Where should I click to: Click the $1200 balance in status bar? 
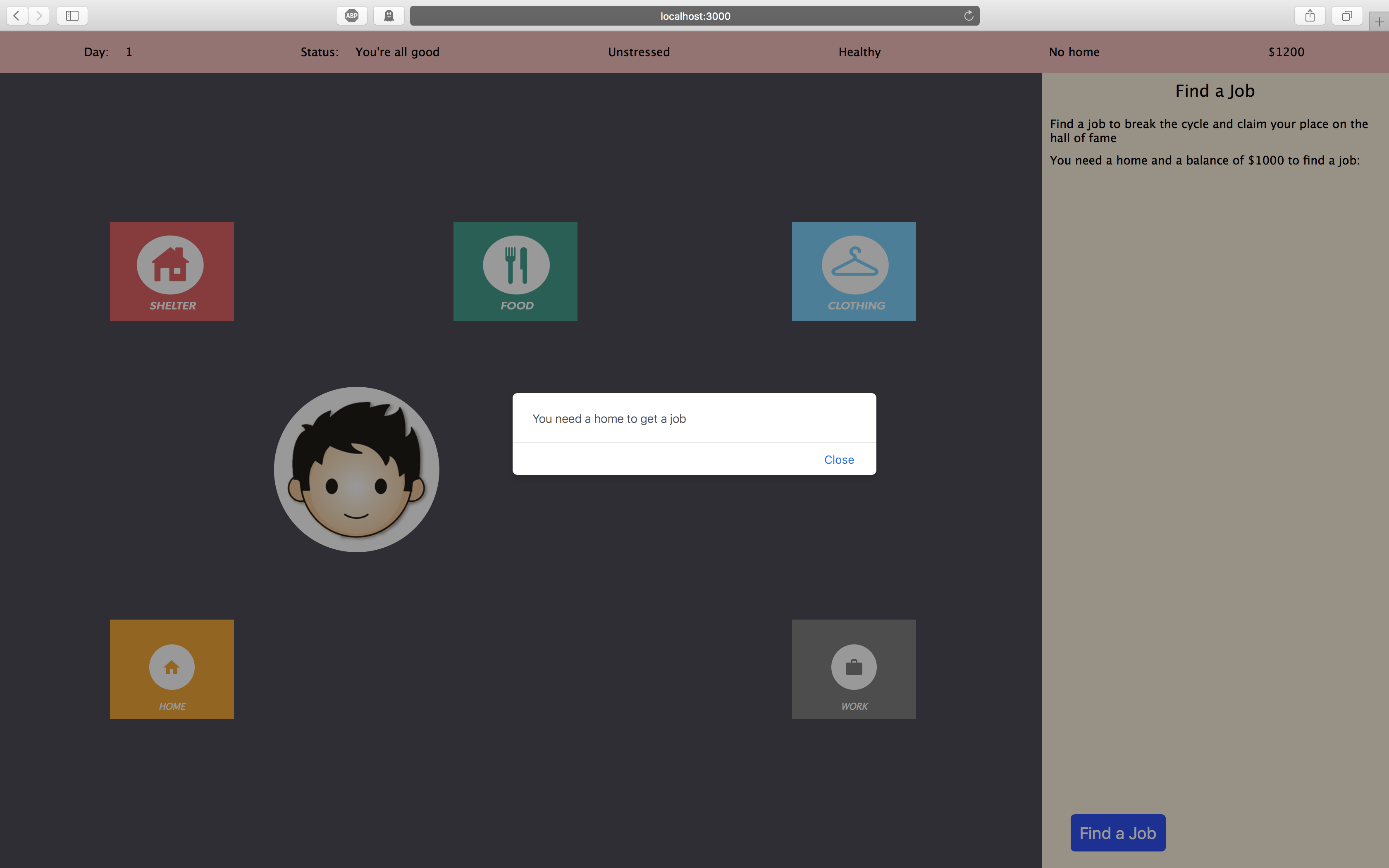[1286, 52]
